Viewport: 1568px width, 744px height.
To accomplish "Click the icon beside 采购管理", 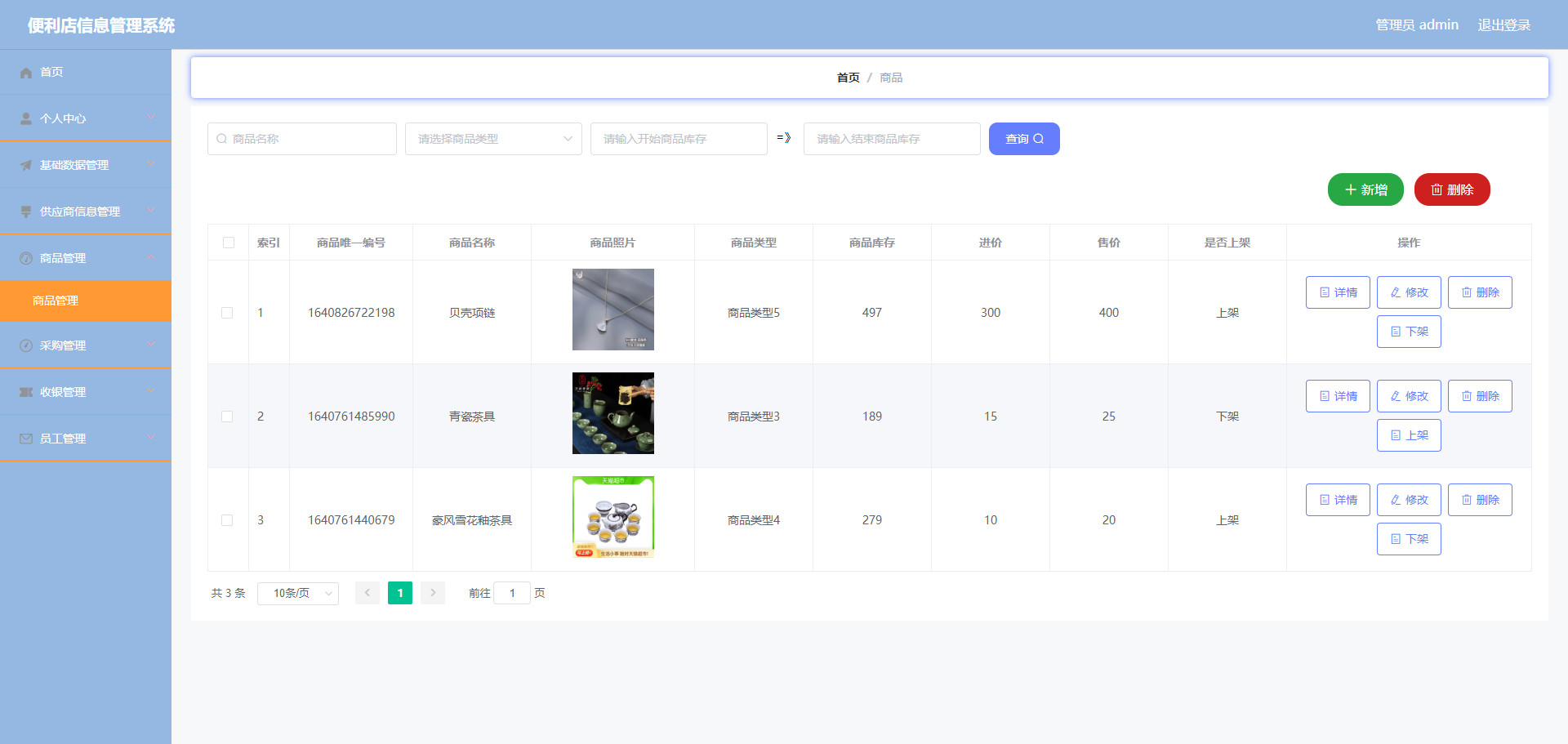I will [26, 346].
